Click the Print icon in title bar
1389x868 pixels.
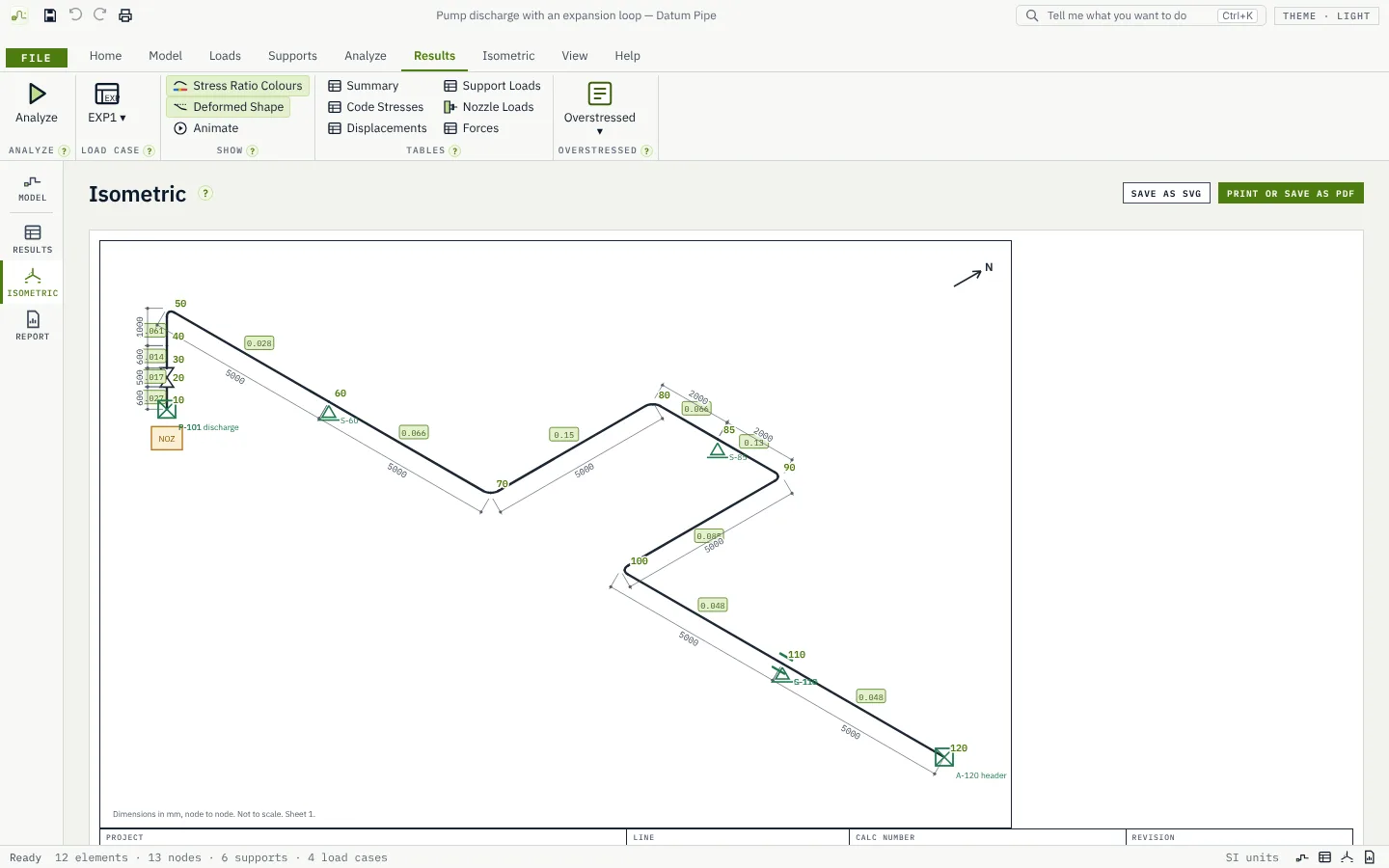(125, 15)
